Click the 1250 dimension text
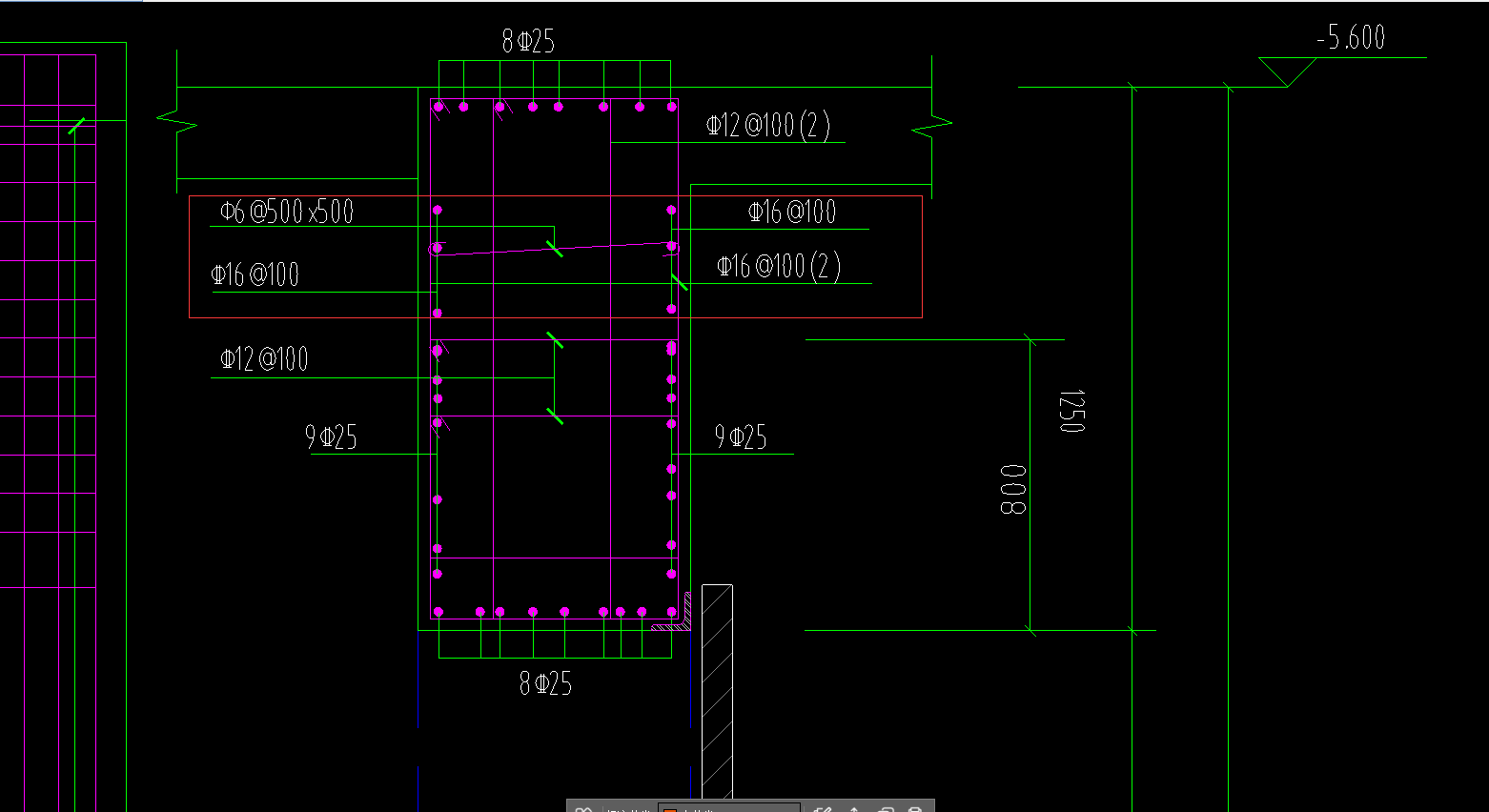Image resolution: width=1489 pixels, height=812 pixels. pyautogui.click(x=1072, y=411)
